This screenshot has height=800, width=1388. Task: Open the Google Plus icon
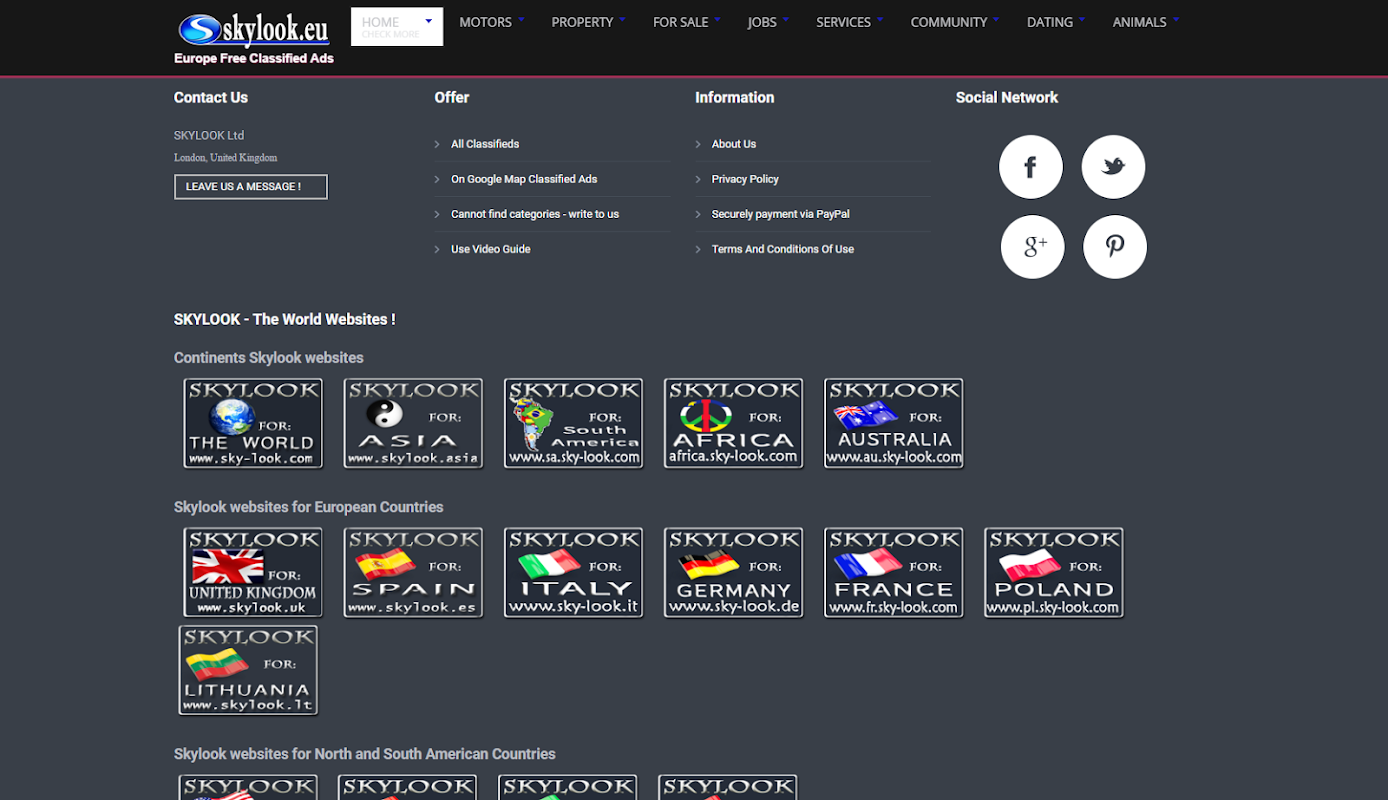[x=1032, y=247]
